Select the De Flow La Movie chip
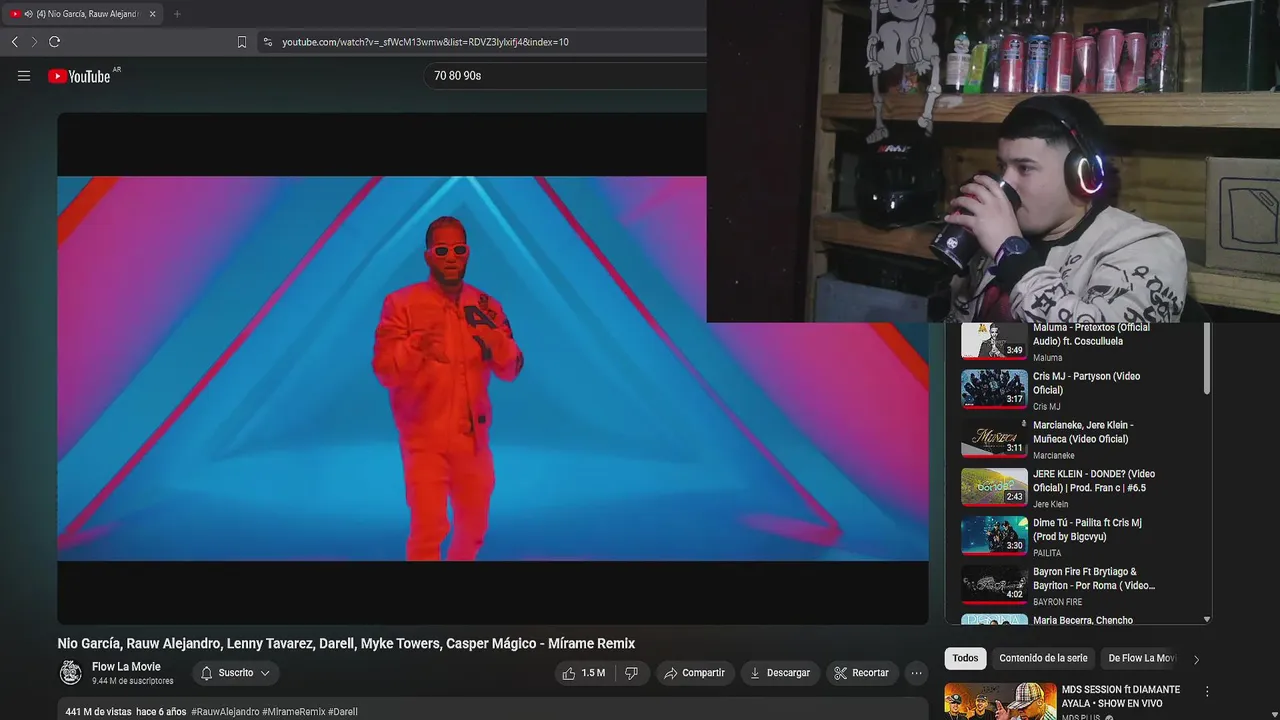1280x720 pixels. point(1142,658)
